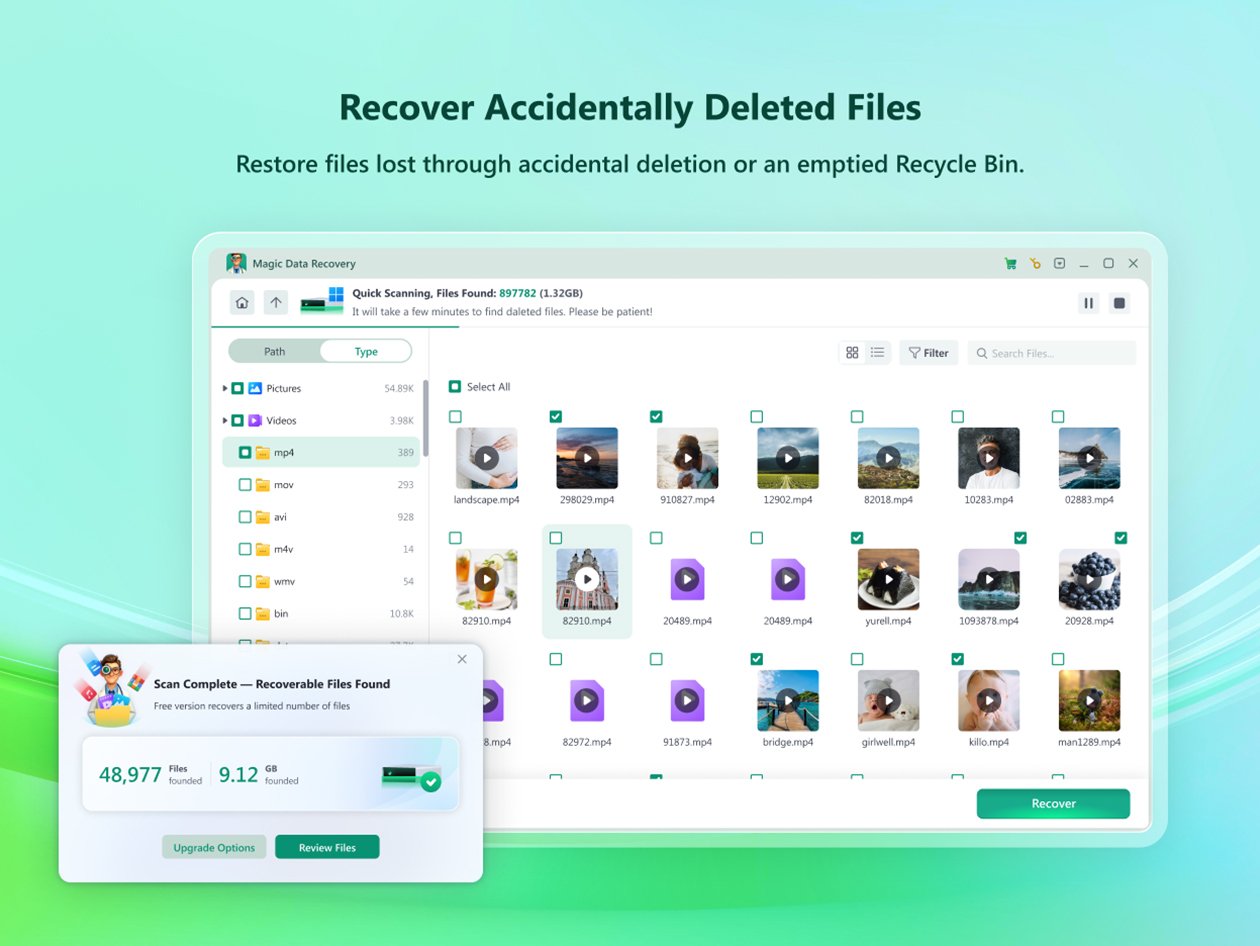Check the 82018.mp4 checkbox
Screen dimensions: 1260x946
tap(857, 416)
